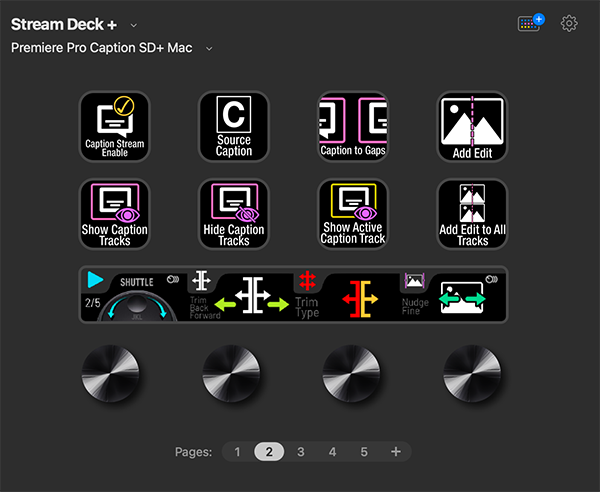Click the Nudge Fine strip segment
The height and width of the screenshot is (492, 600).
pyautogui.click(x=453, y=295)
